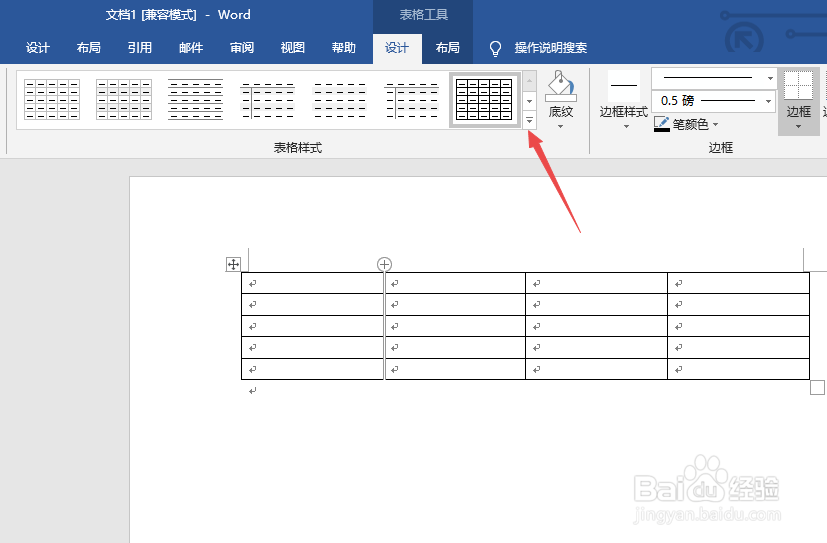Open the 底纹 shading dropdown arrow
The height and width of the screenshot is (543, 827).
tap(561, 127)
